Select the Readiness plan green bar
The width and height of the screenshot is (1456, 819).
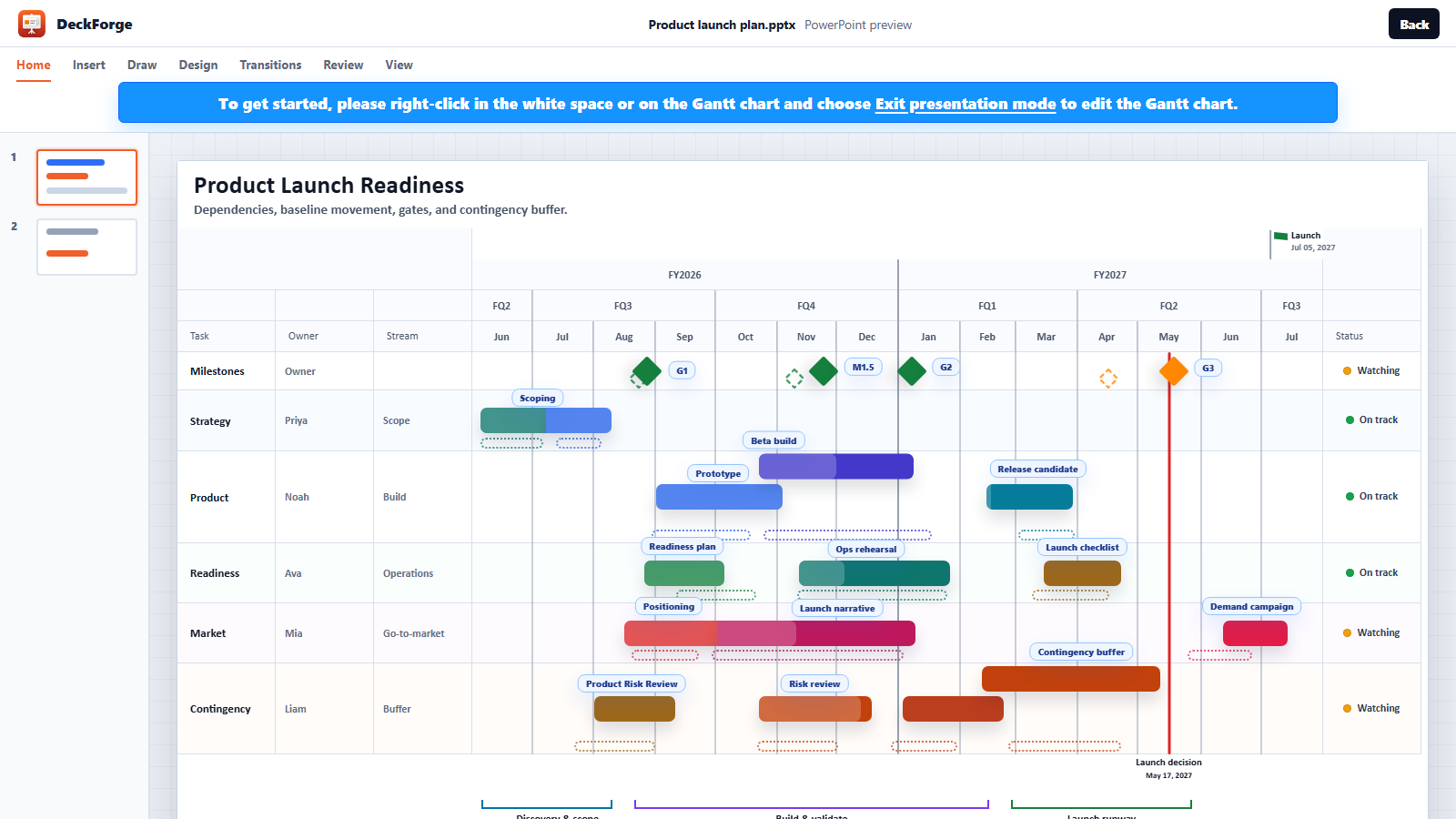click(x=684, y=573)
